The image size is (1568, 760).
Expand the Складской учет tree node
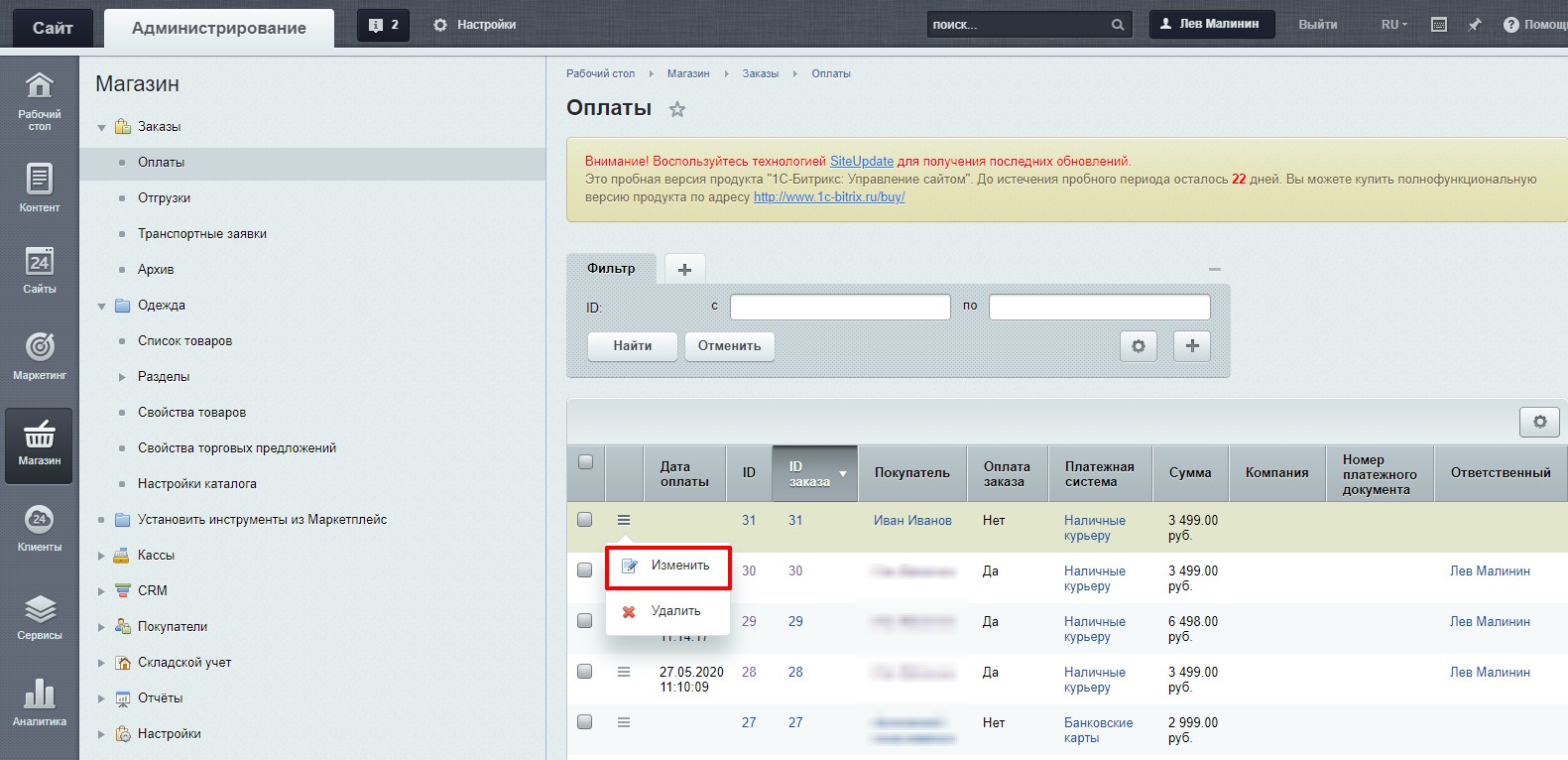101,663
